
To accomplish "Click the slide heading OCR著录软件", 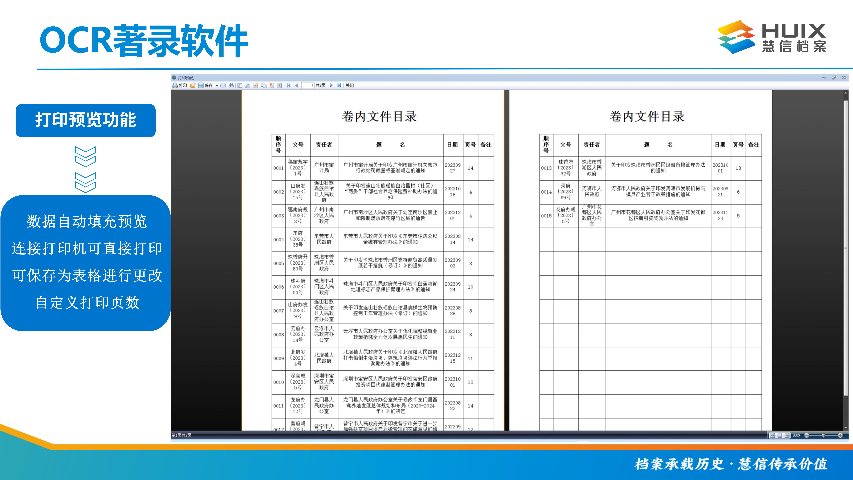I will click(x=144, y=41).
